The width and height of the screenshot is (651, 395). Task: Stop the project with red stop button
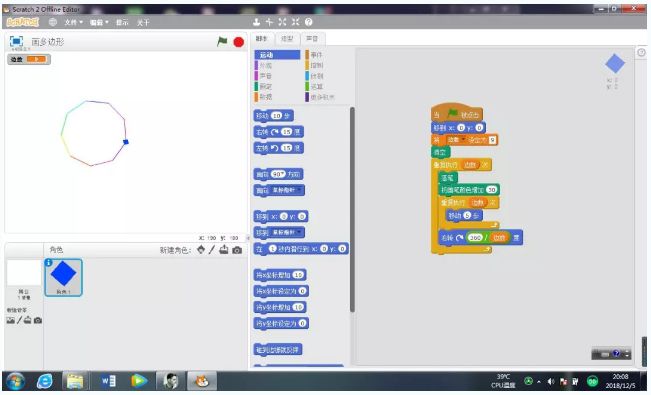pos(239,42)
